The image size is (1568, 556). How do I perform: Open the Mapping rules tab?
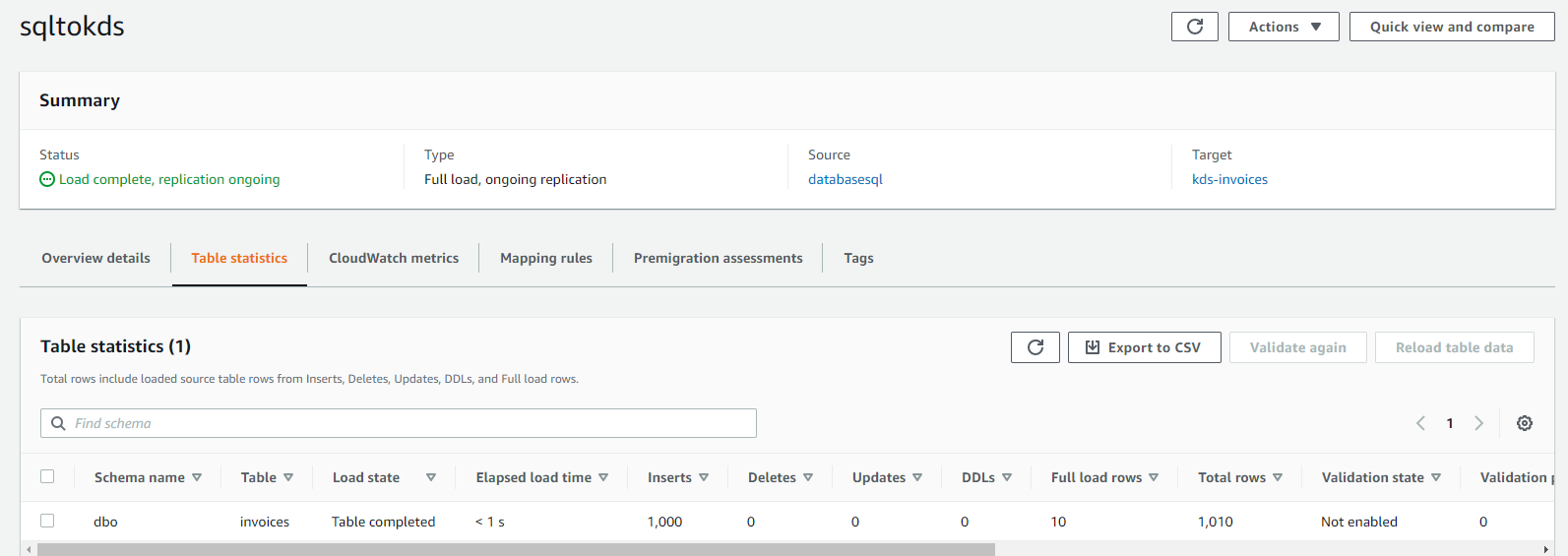pyautogui.click(x=545, y=258)
